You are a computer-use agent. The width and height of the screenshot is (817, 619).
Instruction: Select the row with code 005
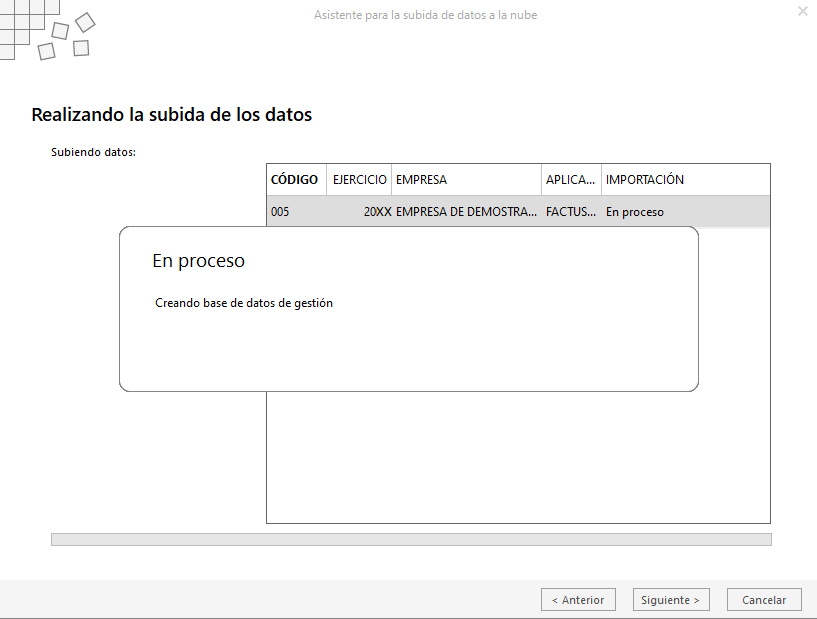pyautogui.click(x=518, y=212)
